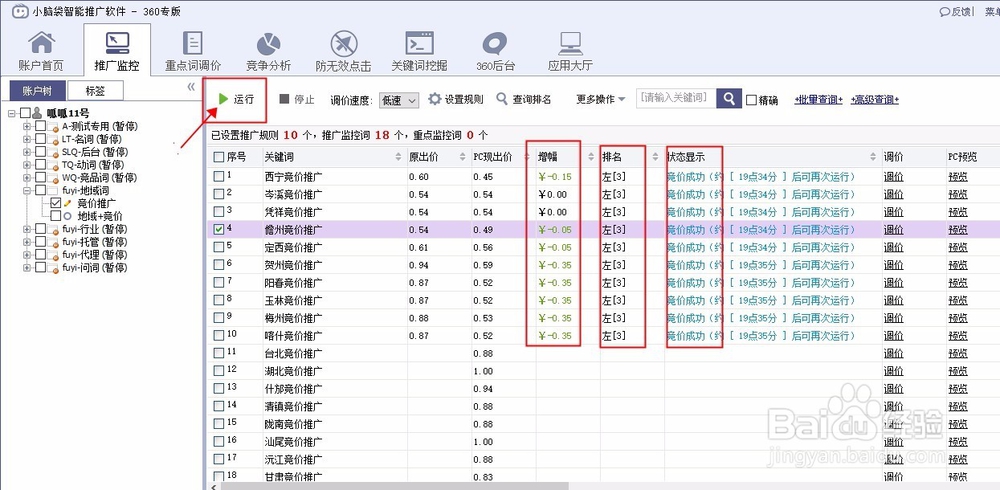
Task: Collapse the 呱呱11号 root node
Action: tap(11, 114)
